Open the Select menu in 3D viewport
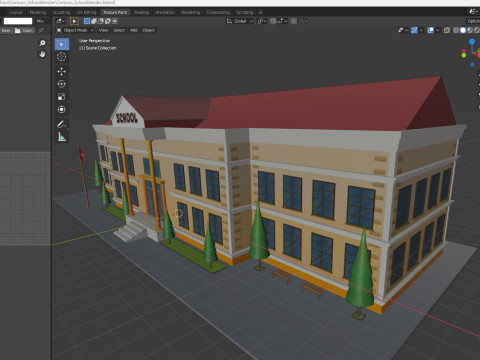Screen dimensions: 480x360 tap(119, 30)
